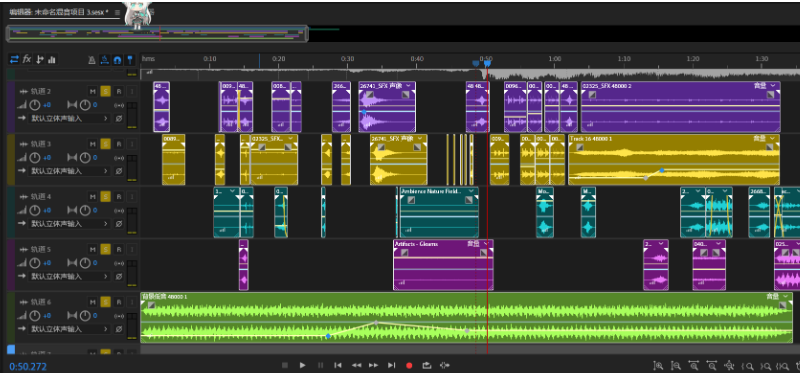The height and width of the screenshot is (373, 800).
Task: Click the Pause button
Action: tap(320, 365)
